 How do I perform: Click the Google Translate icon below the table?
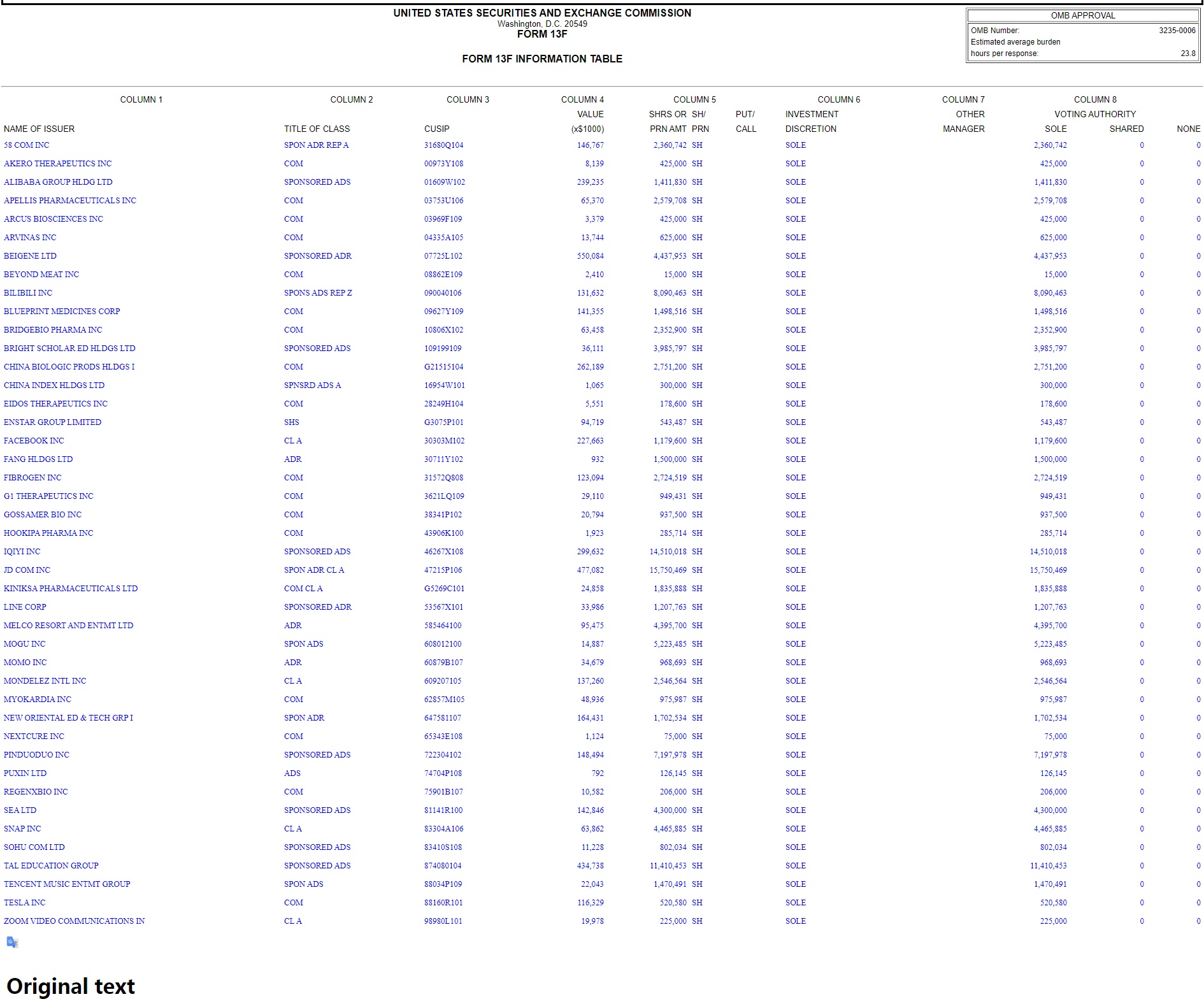(12, 942)
